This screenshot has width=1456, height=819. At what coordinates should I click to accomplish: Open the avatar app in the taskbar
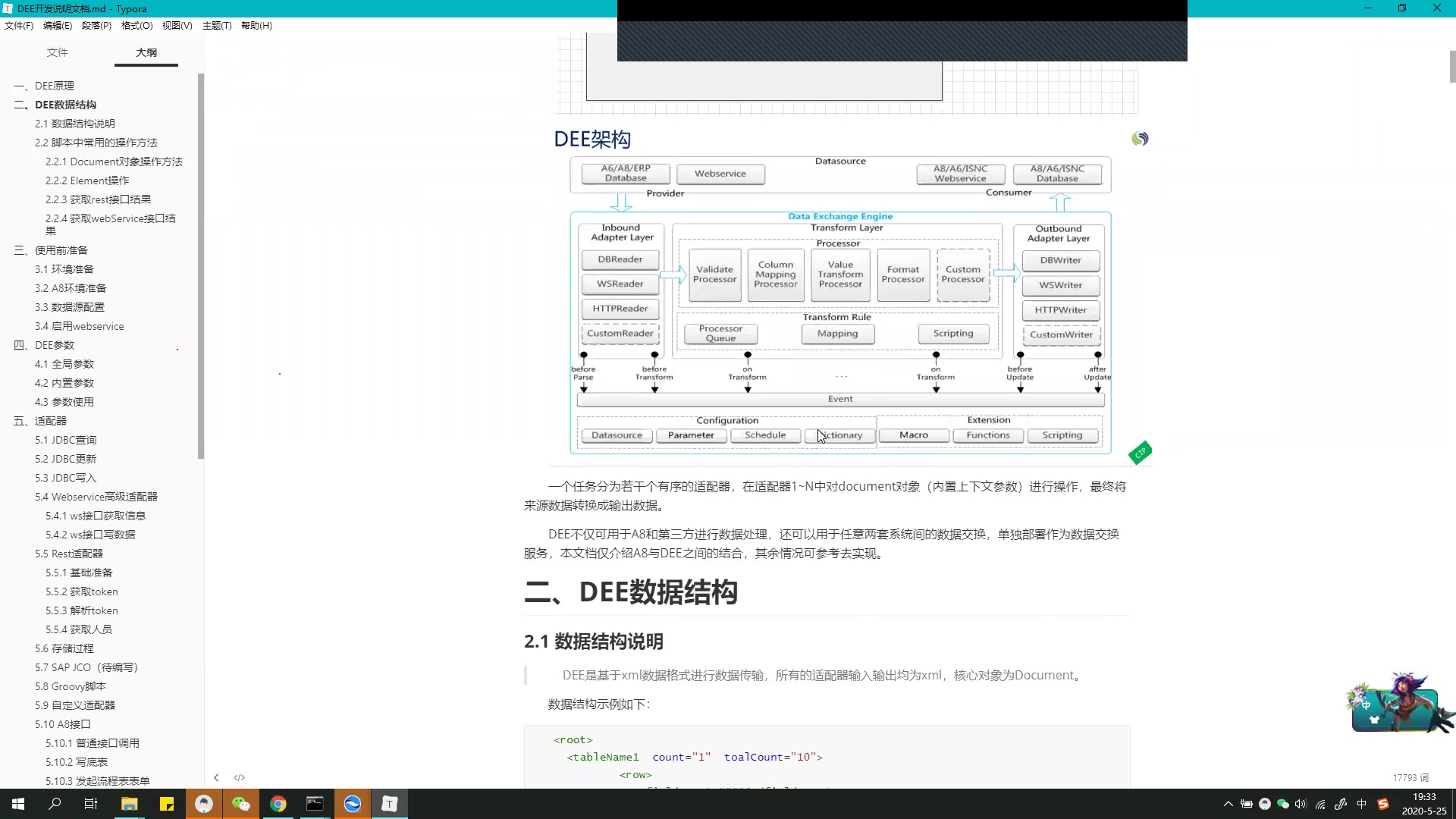[x=204, y=804]
